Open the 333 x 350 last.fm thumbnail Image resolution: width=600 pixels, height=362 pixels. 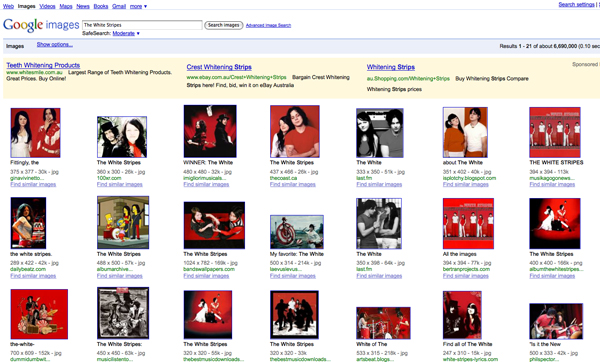(380, 133)
